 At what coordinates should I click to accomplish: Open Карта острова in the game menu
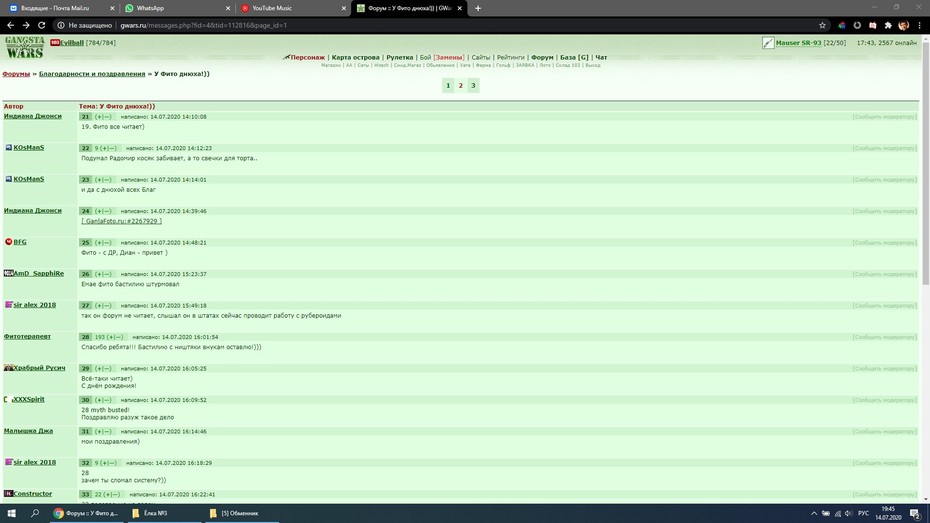[x=355, y=58]
